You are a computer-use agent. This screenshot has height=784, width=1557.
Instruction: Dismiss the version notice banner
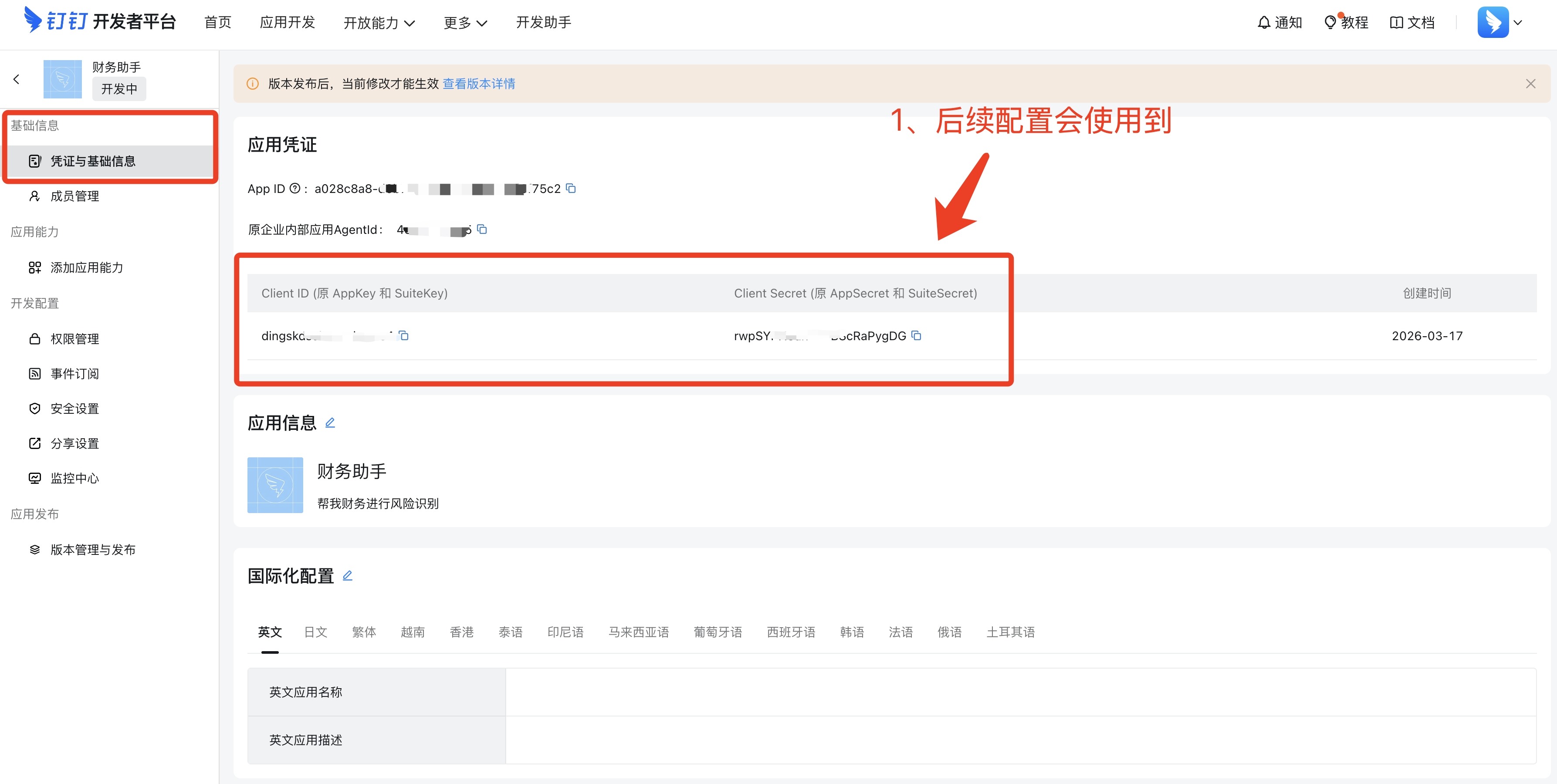coord(1530,84)
